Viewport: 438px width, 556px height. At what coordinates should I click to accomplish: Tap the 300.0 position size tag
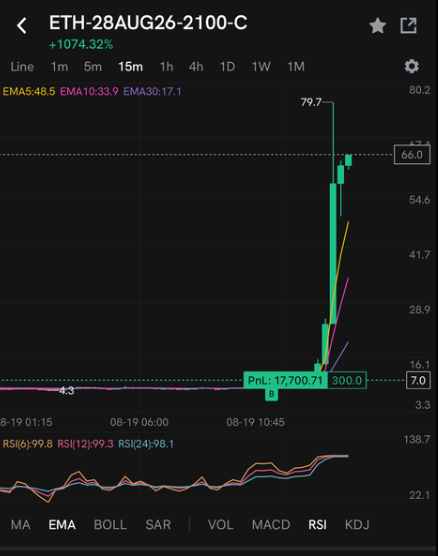pyautogui.click(x=347, y=380)
